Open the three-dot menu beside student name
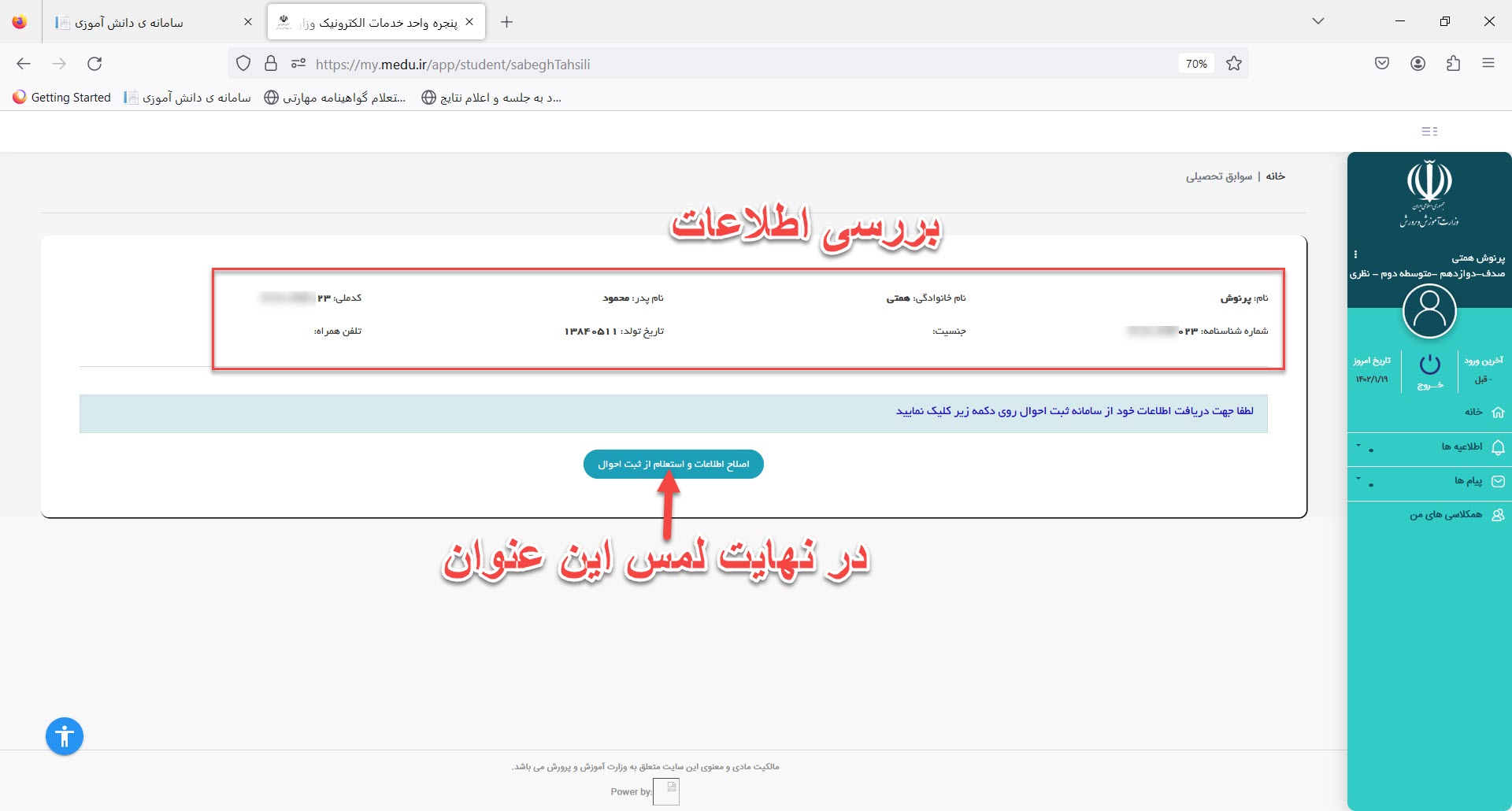Screen dimensions: 1512x811 click(1355, 255)
